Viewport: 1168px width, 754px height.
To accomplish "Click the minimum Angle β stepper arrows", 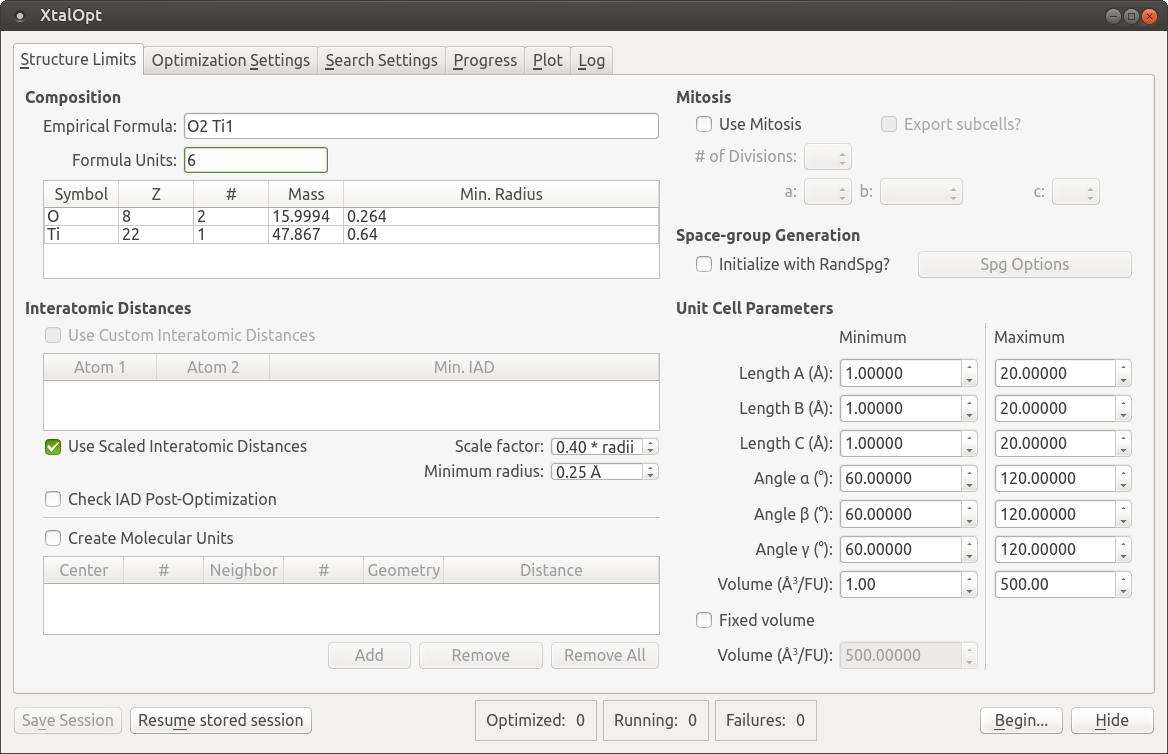I will 969,514.
